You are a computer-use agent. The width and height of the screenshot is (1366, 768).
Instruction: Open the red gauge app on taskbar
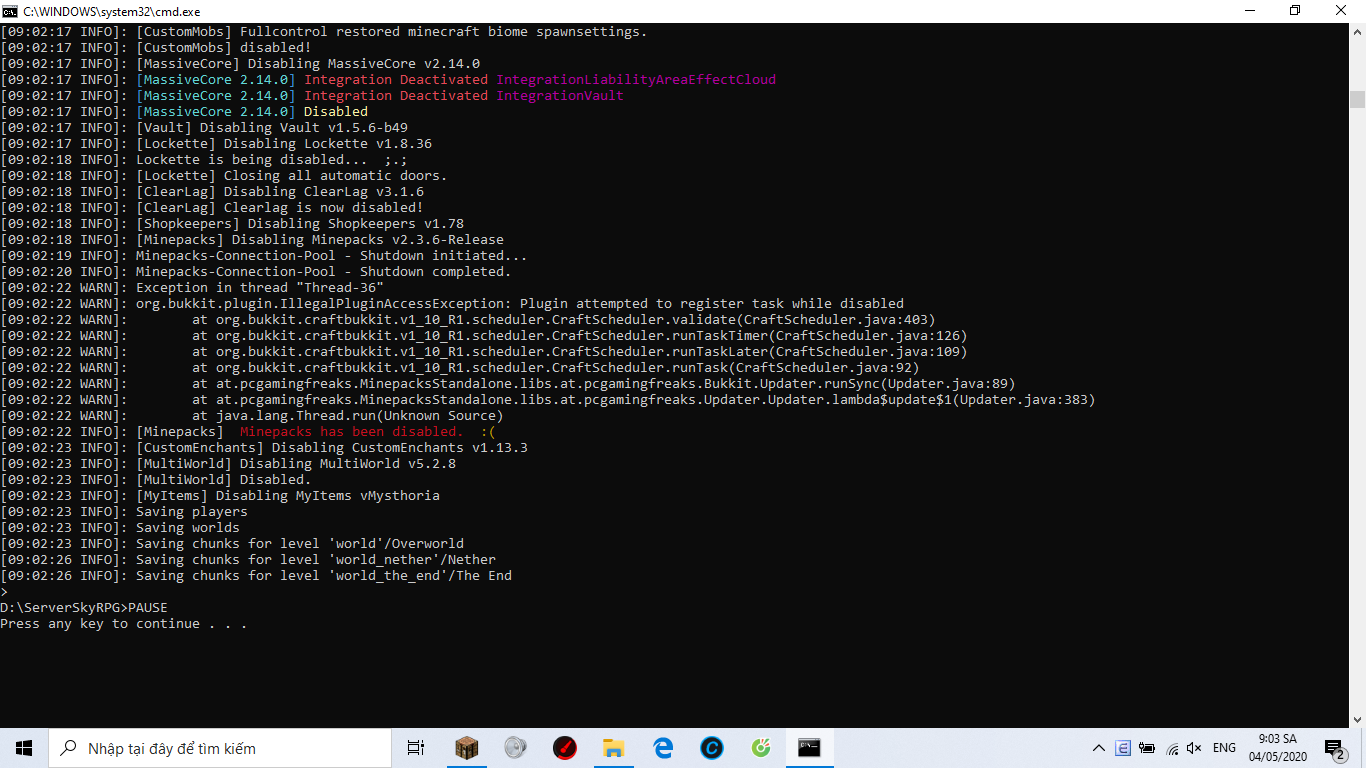click(564, 748)
